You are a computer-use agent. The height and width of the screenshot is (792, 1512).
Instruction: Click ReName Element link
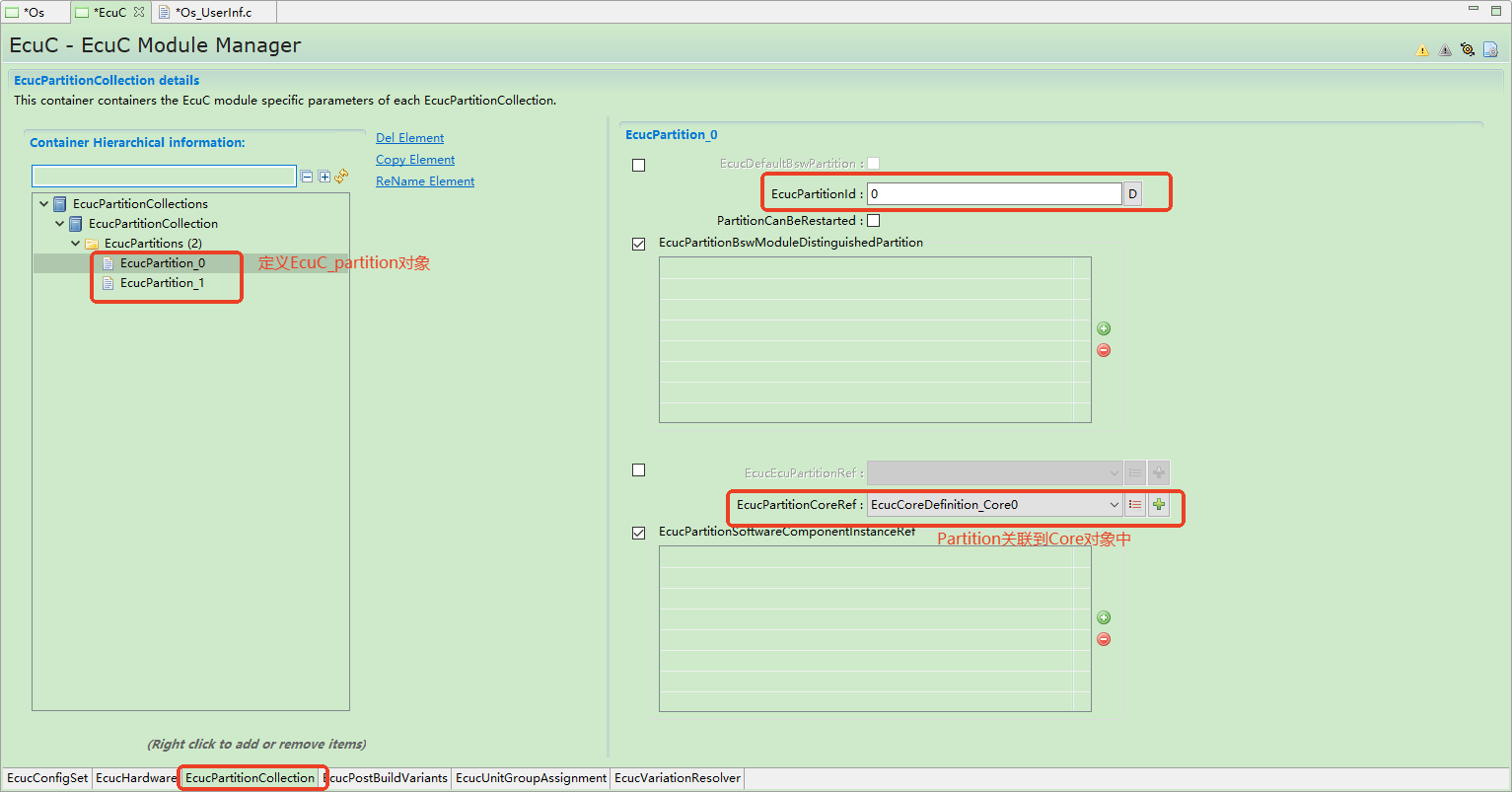(x=425, y=181)
